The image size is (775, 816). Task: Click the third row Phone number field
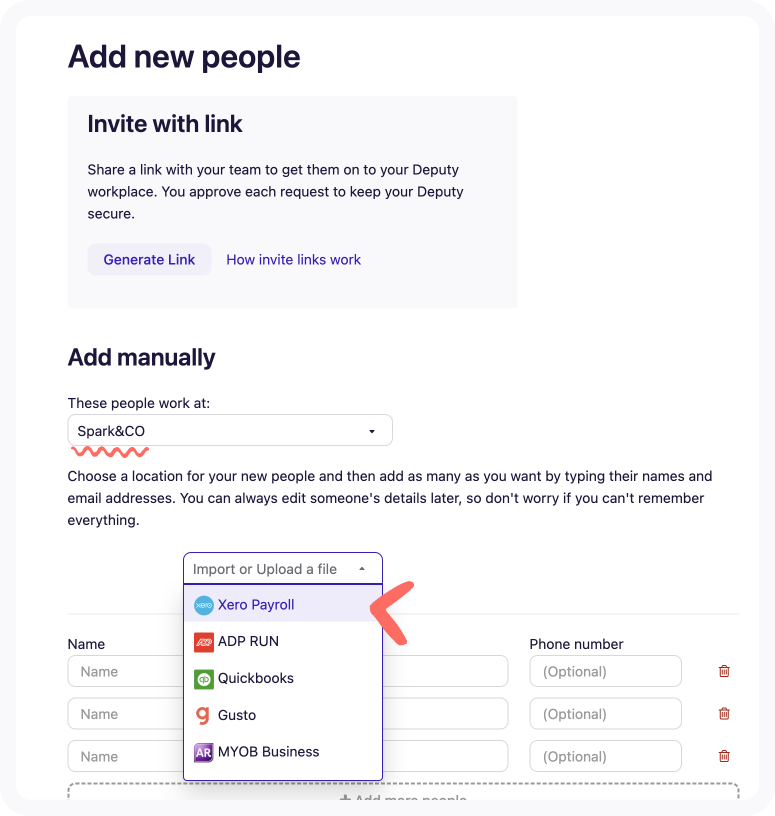pos(605,756)
